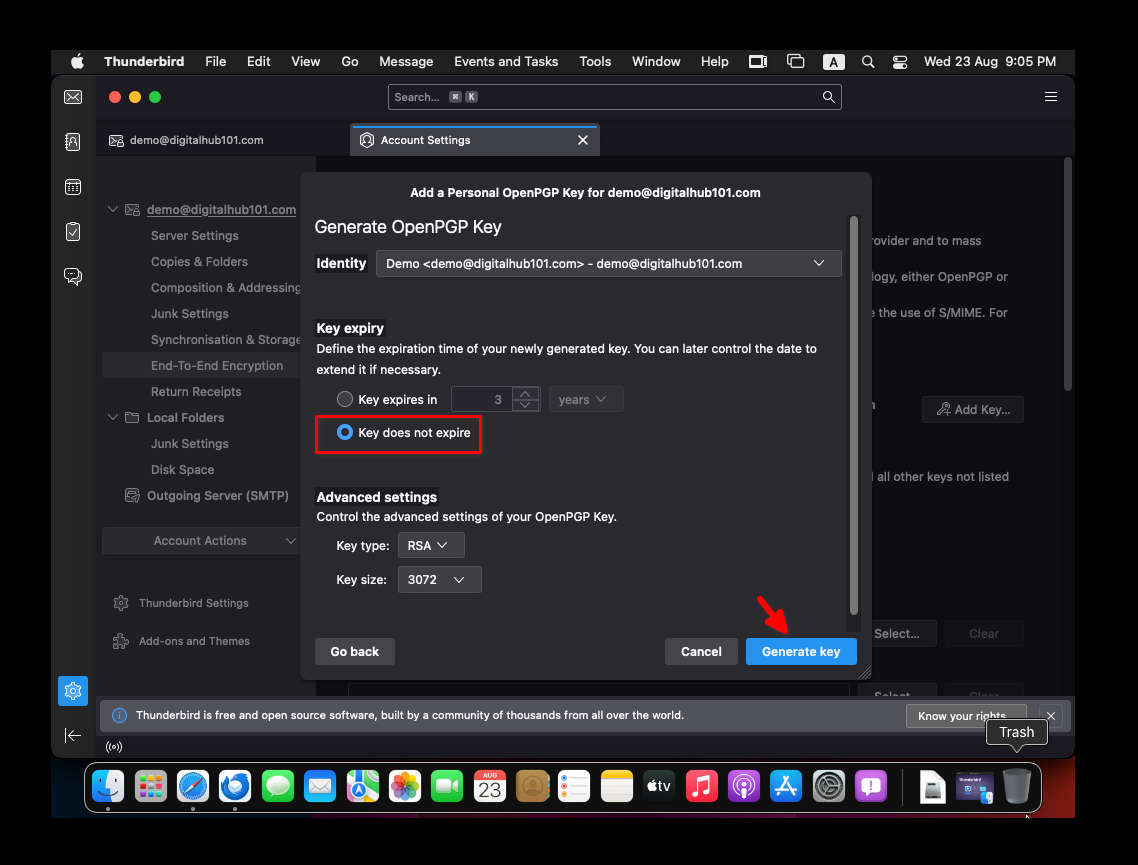Open Control Centre in menu bar
1138x865 pixels.
(900, 62)
